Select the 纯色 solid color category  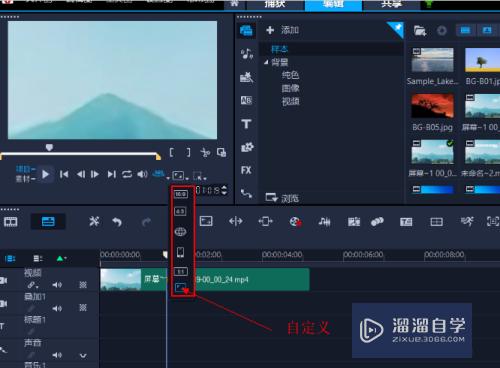coord(290,75)
